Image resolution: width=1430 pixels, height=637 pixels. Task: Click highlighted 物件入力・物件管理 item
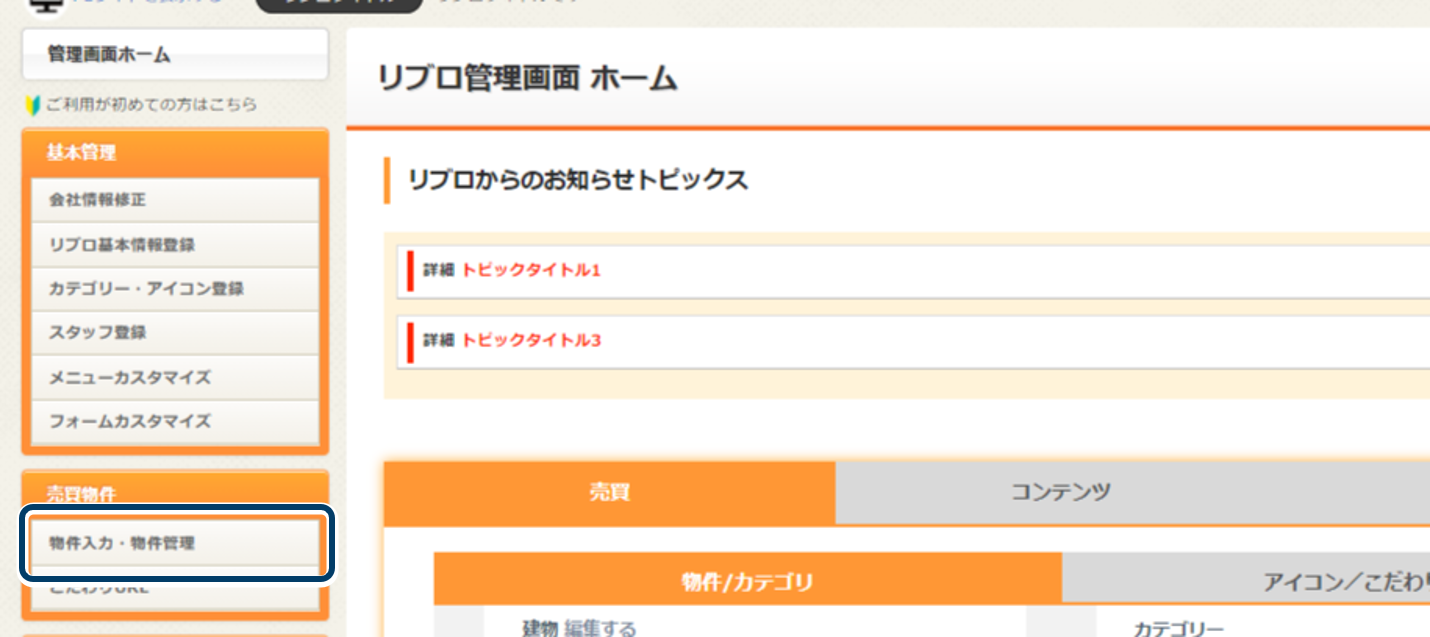click(175, 544)
